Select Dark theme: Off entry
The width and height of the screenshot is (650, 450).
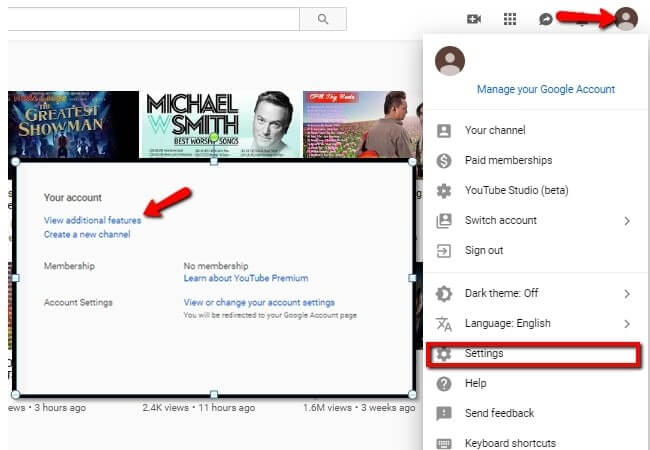tap(501, 293)
